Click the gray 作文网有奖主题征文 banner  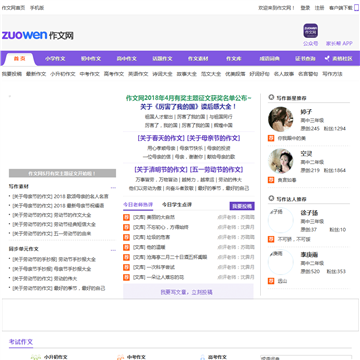tap(62, 173)
